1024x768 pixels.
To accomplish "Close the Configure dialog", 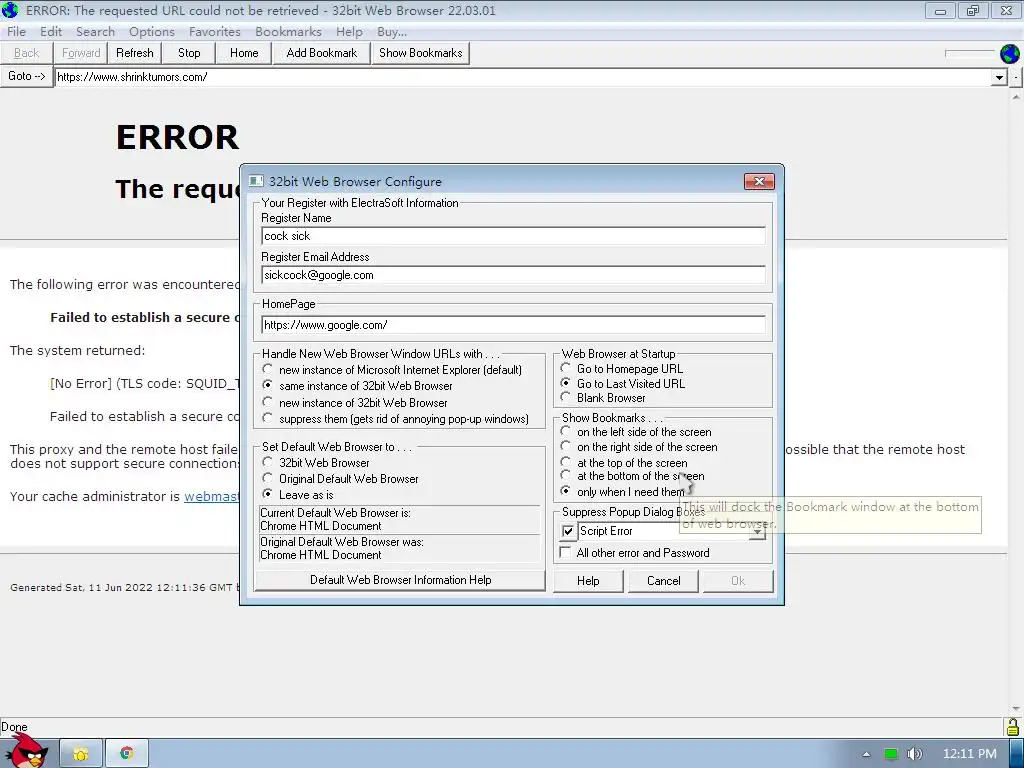I will pos(759,182).
